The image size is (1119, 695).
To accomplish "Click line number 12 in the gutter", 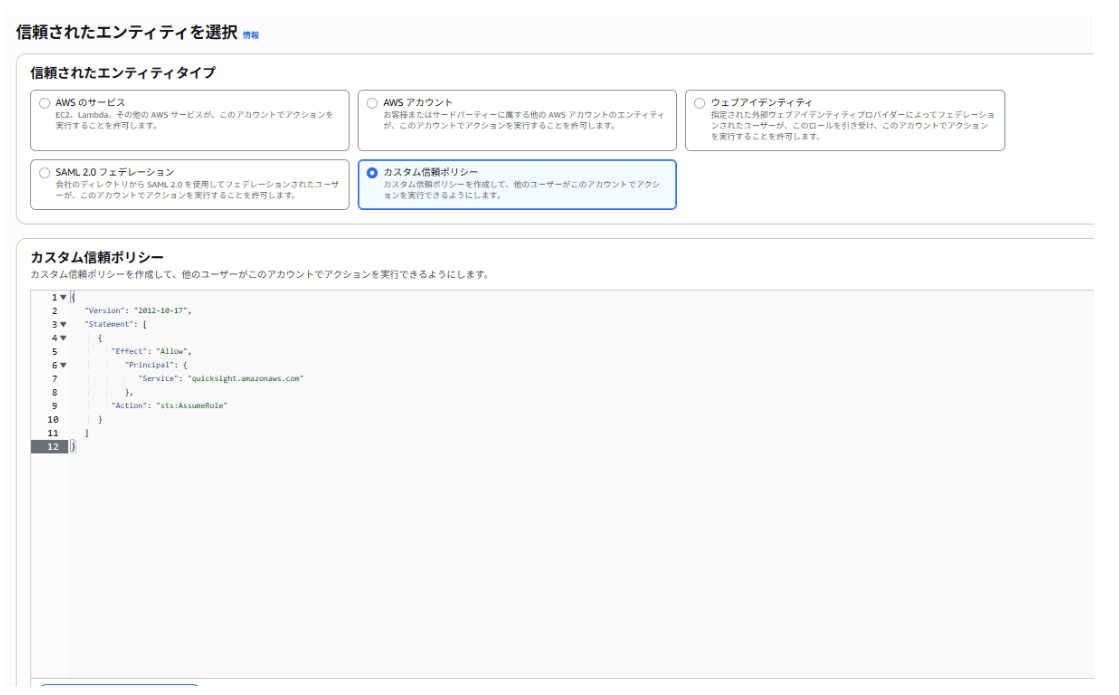I will click(53, 447).
